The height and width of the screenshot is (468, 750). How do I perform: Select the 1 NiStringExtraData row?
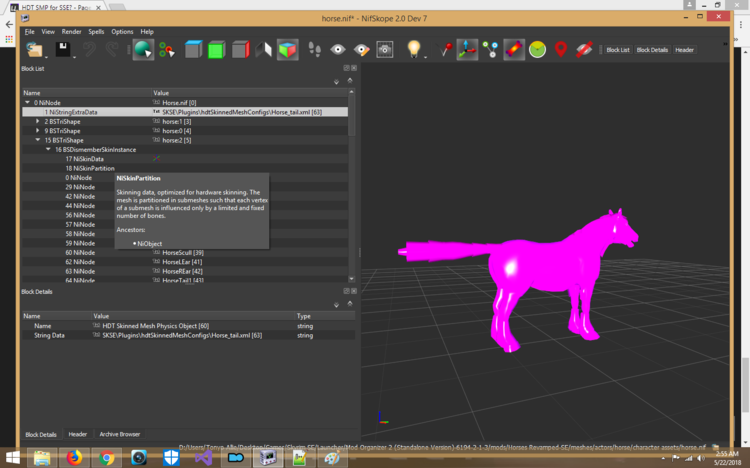click(x=185, y=112)
